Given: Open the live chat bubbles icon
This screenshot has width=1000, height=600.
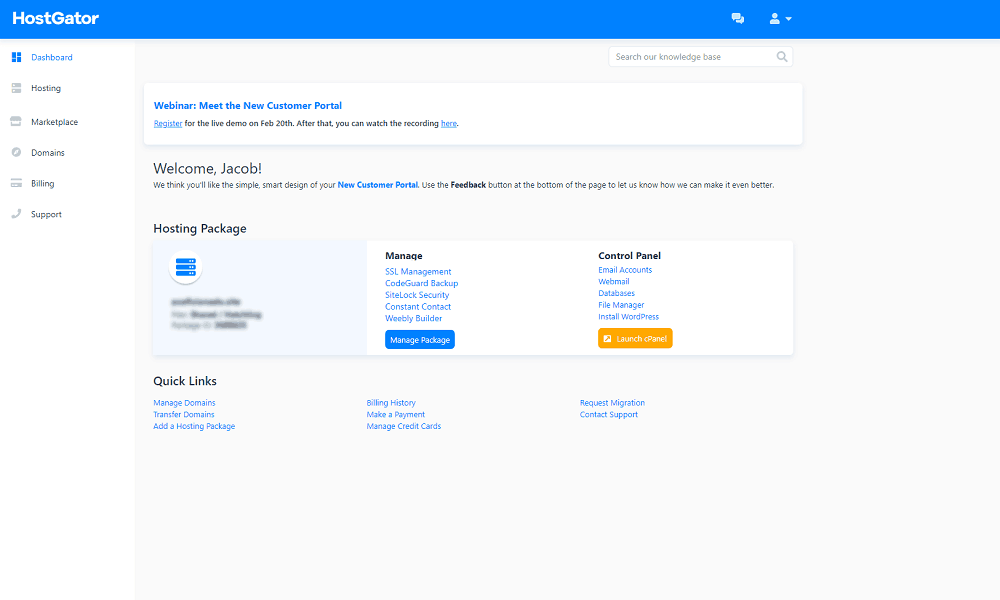Looking at the screenshot, I should 738,18.
